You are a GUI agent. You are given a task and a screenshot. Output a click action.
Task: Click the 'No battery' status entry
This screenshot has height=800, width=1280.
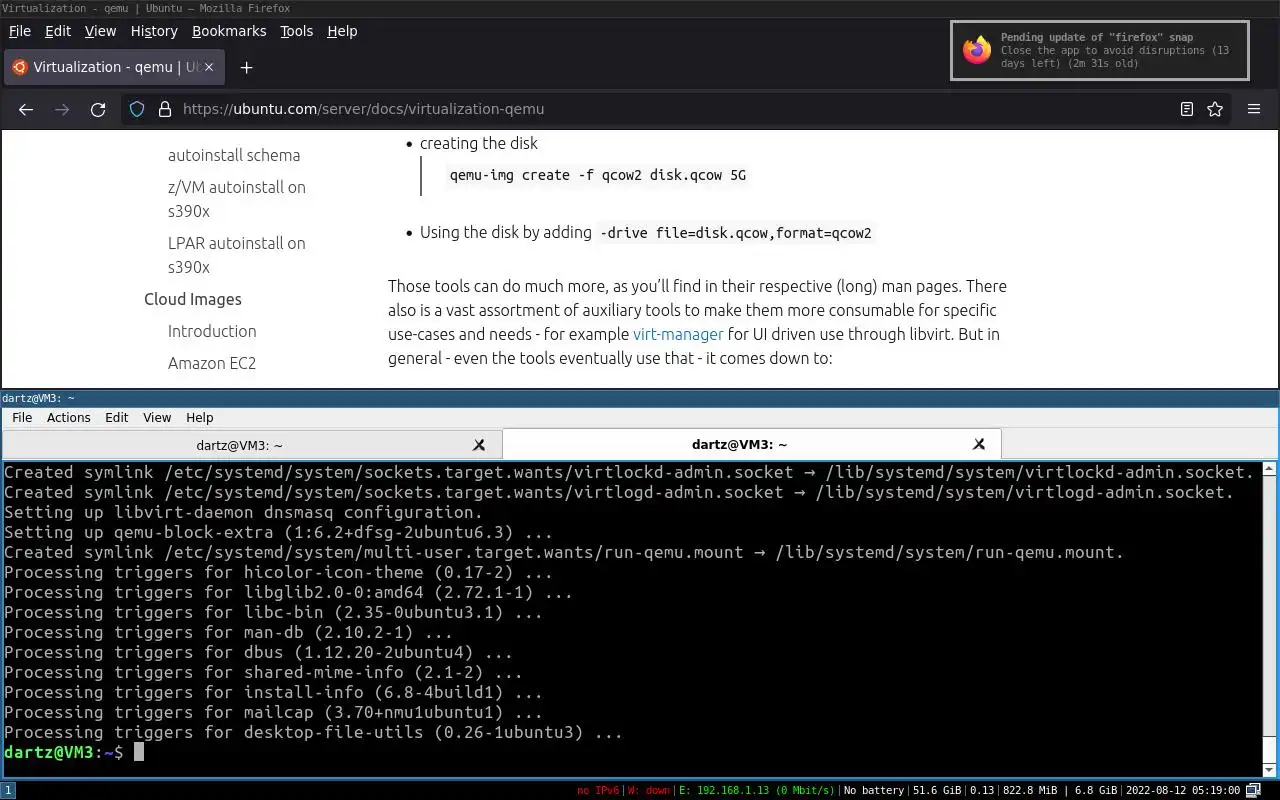pos(874,790)
